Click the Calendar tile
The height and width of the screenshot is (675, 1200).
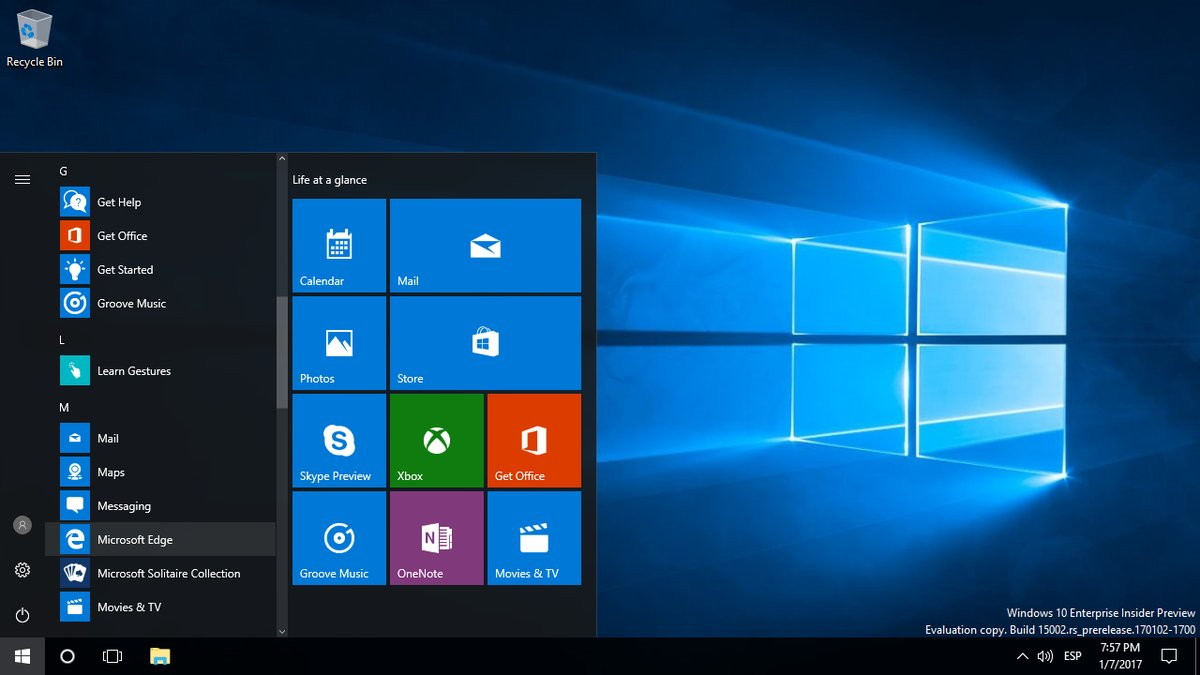(x=339, y=246)
